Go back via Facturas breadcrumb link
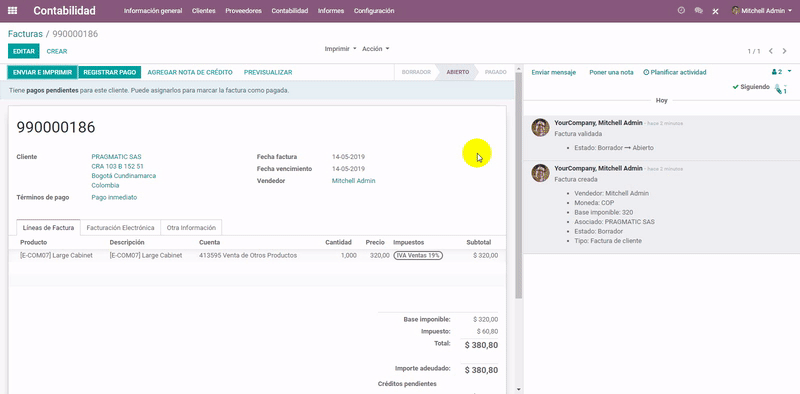Image resolution: width=800 pixels, height=394 pixels. tap(25, 34)
